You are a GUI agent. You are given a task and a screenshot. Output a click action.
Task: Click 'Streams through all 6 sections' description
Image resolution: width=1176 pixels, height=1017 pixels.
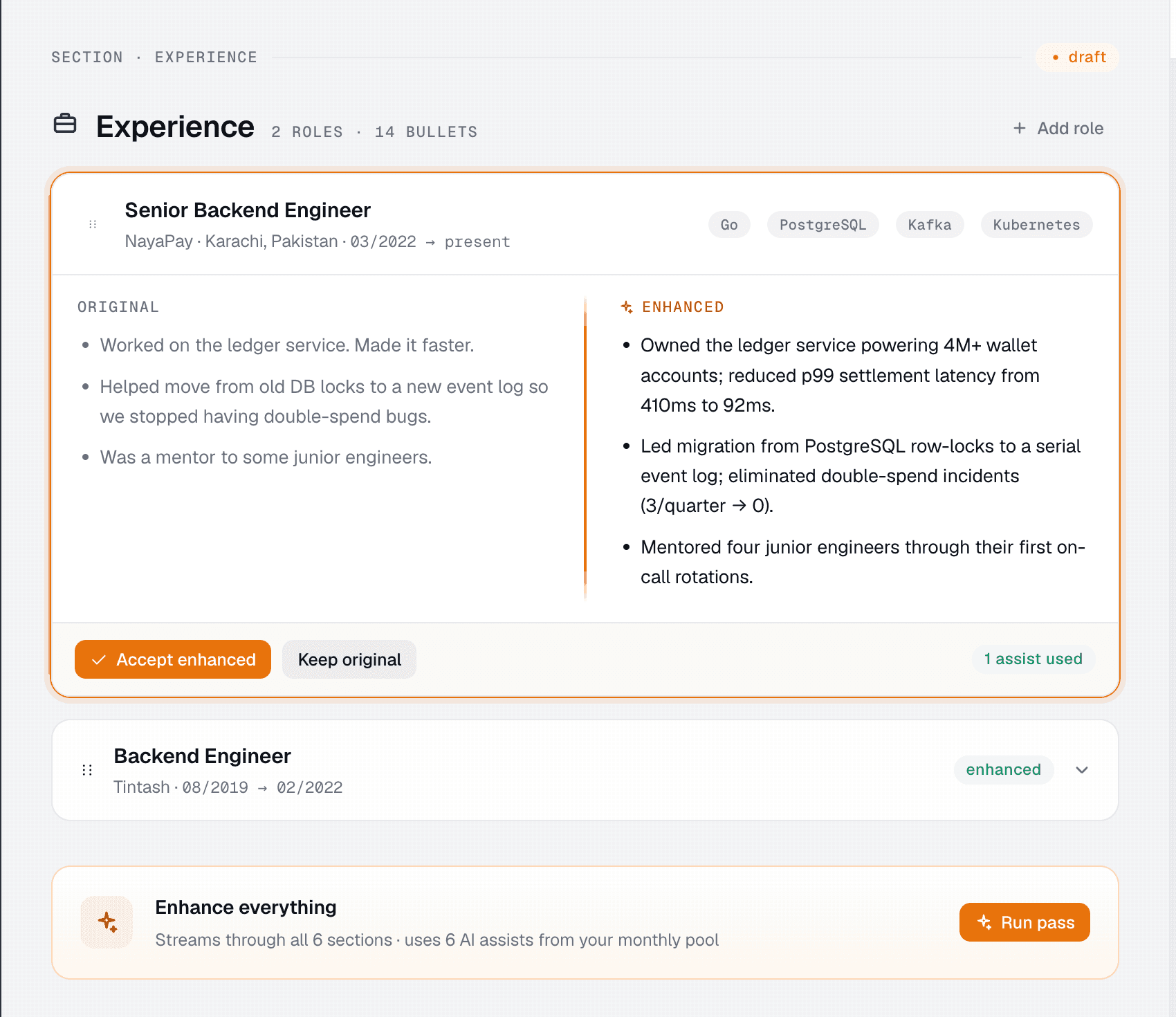(437, 940)
